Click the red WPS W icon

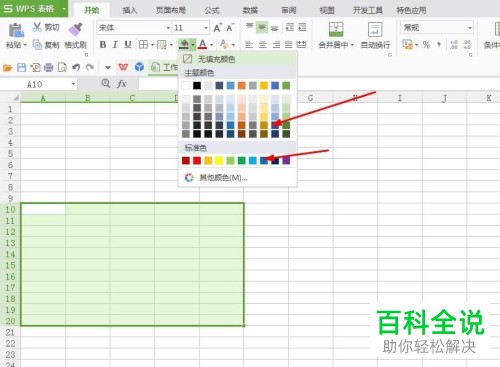[123, 67]
